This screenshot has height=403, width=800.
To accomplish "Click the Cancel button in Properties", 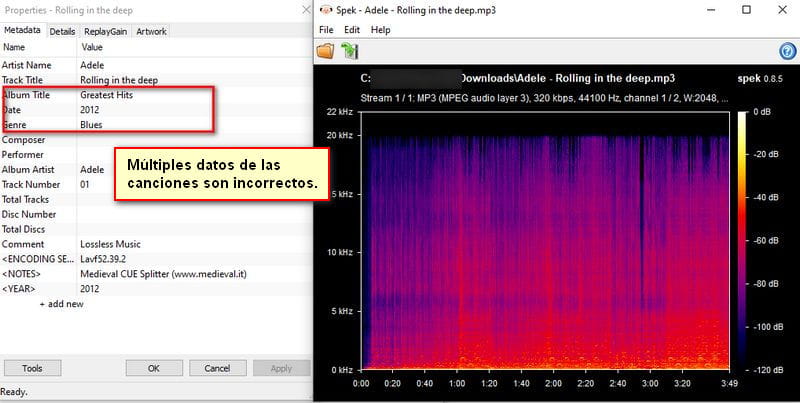I will coord(217,368).
